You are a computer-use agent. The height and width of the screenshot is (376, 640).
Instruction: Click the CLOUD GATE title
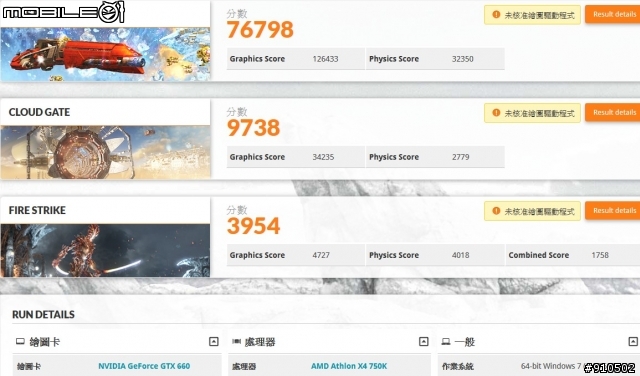coord(39,112)
